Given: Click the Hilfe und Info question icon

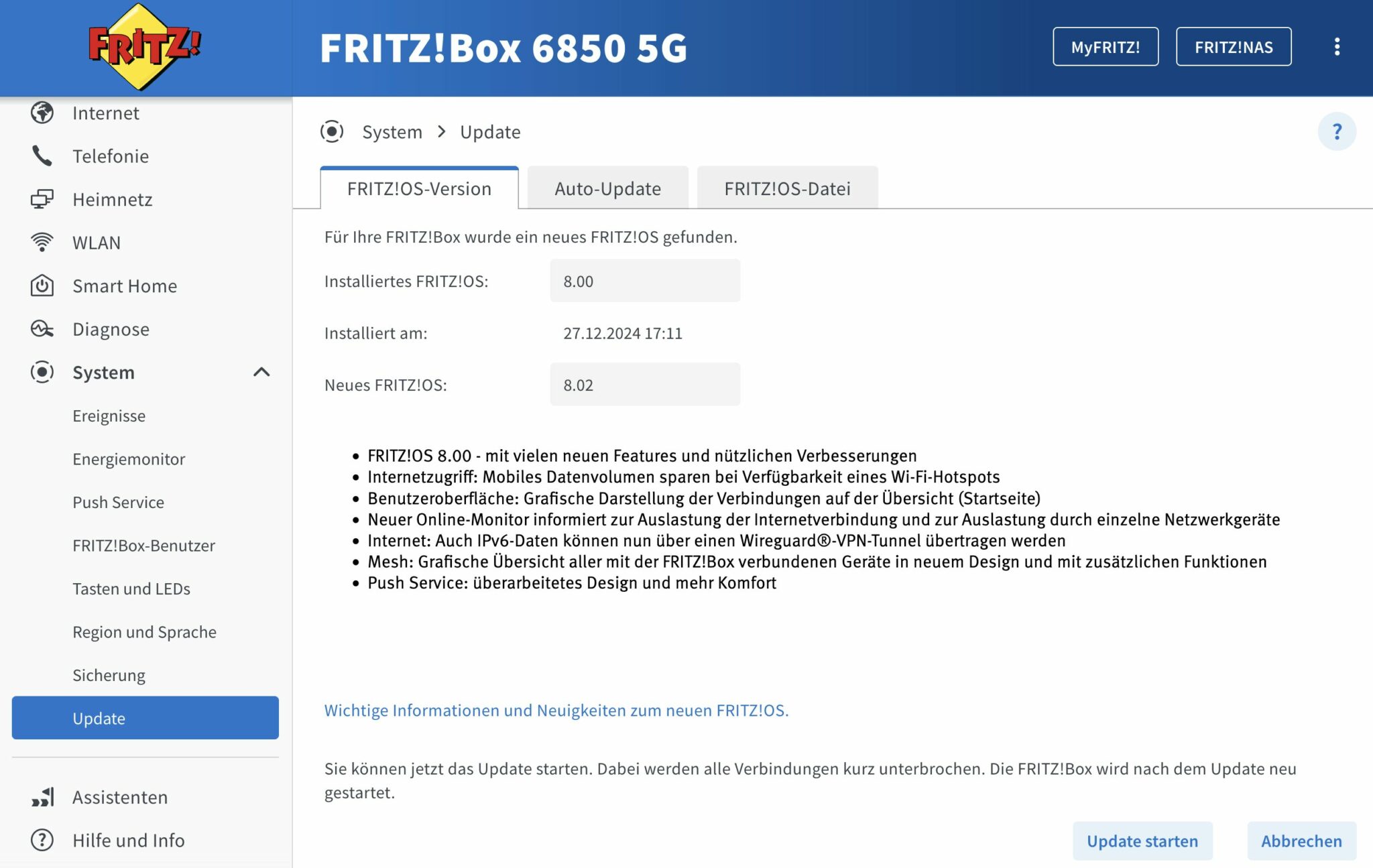Looking at the screenshot, I should click(x=42, y=840).
